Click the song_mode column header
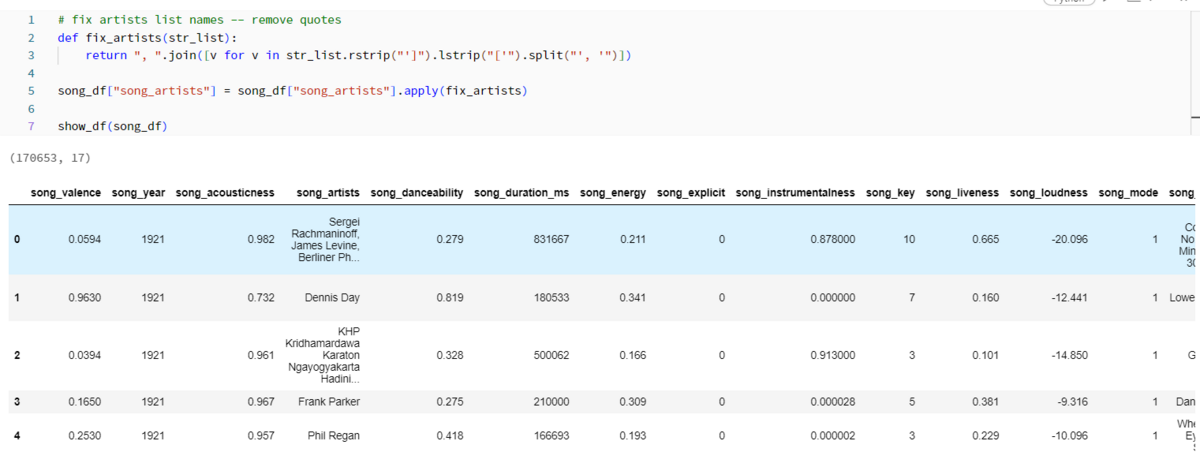The image size is (1200, 467). (x=1128, y=192)
